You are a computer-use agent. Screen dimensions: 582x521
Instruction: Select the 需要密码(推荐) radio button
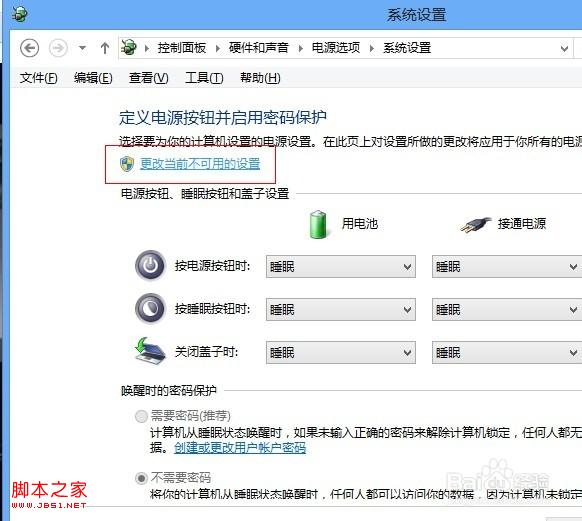(x=141, y=416)
